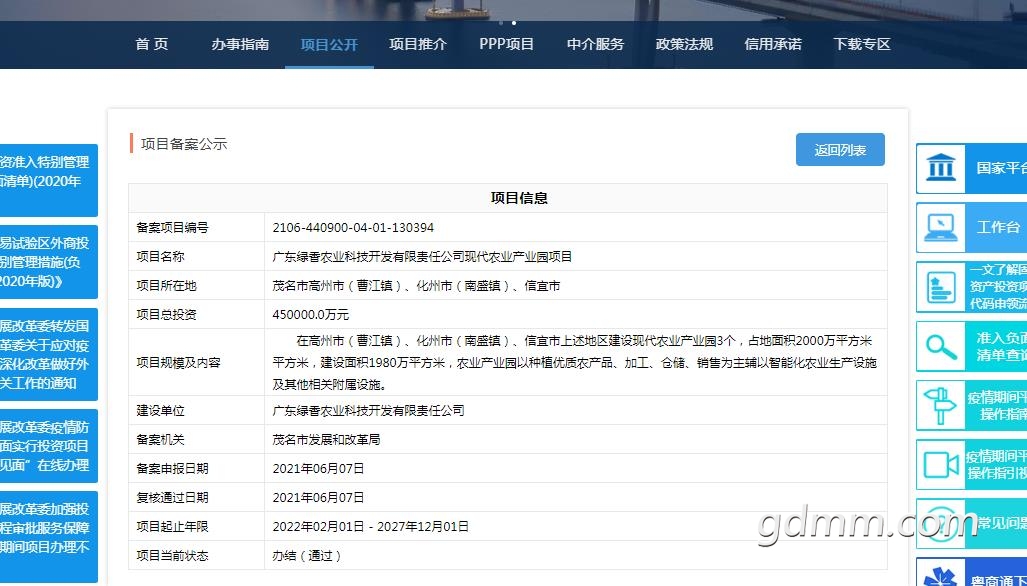Open the 下载专区 menu item
The height and width of the screenshot is (586, 1027).
[x=862, y=44]
